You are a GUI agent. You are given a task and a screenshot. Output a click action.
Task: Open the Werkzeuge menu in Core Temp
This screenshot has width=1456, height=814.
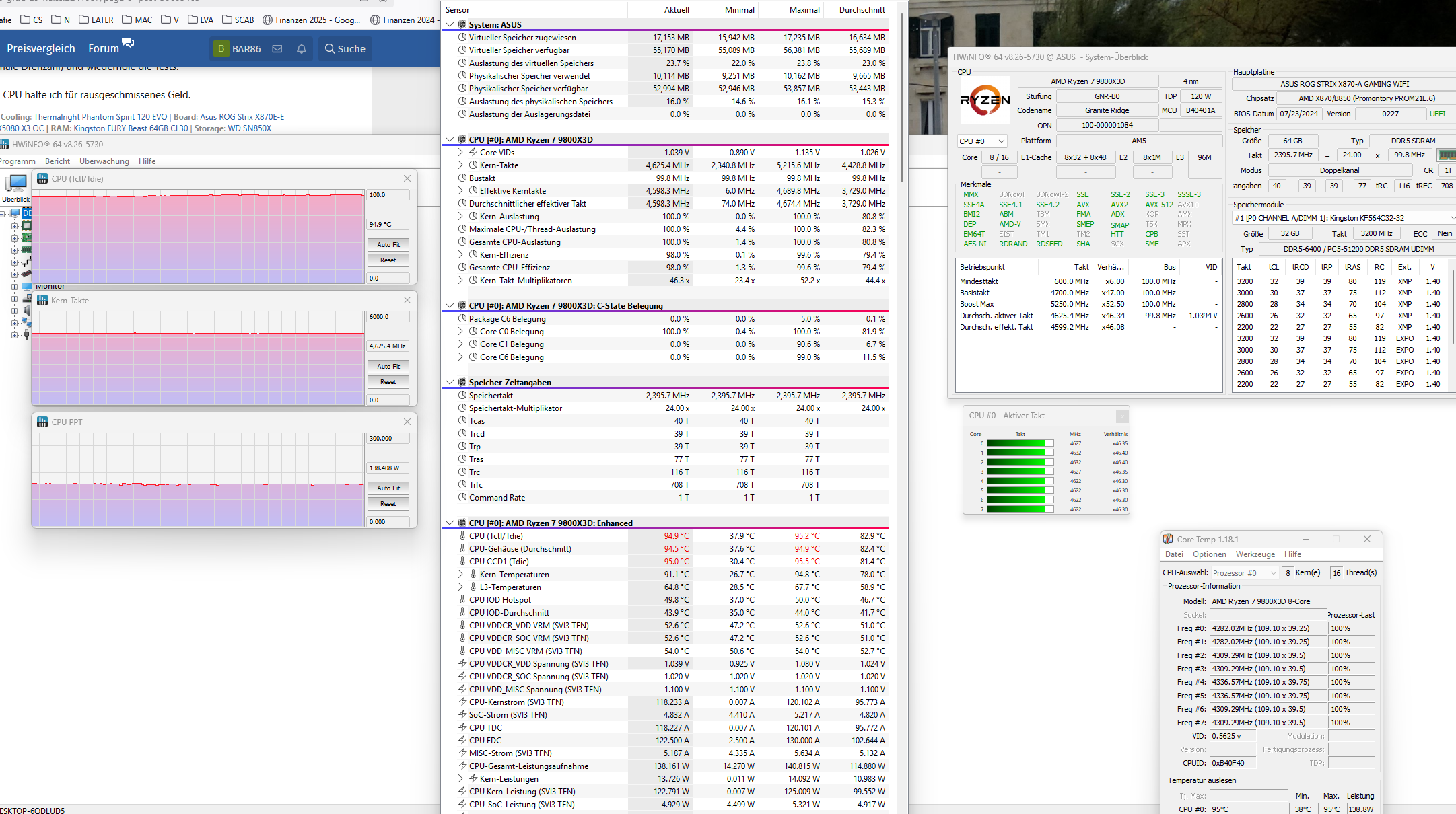(1255, 554)
